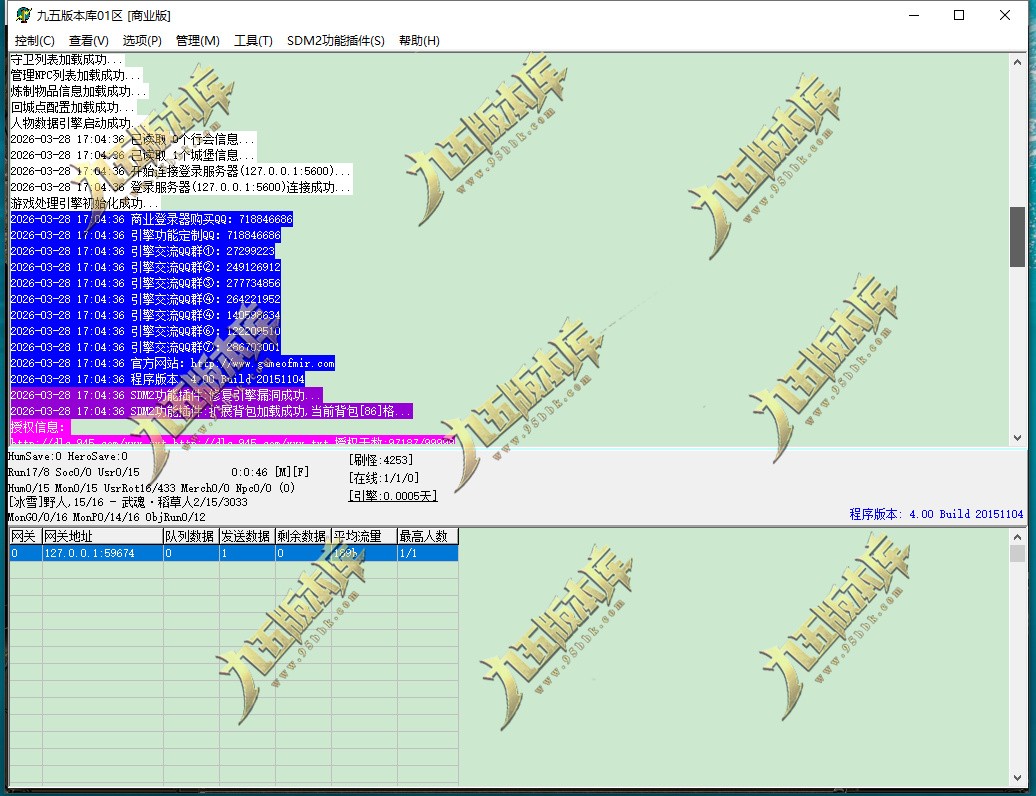The image size is (1036, 796).
Task: Click the 程序版本: 4.00 Build 20151104 label
Action: 936,514
